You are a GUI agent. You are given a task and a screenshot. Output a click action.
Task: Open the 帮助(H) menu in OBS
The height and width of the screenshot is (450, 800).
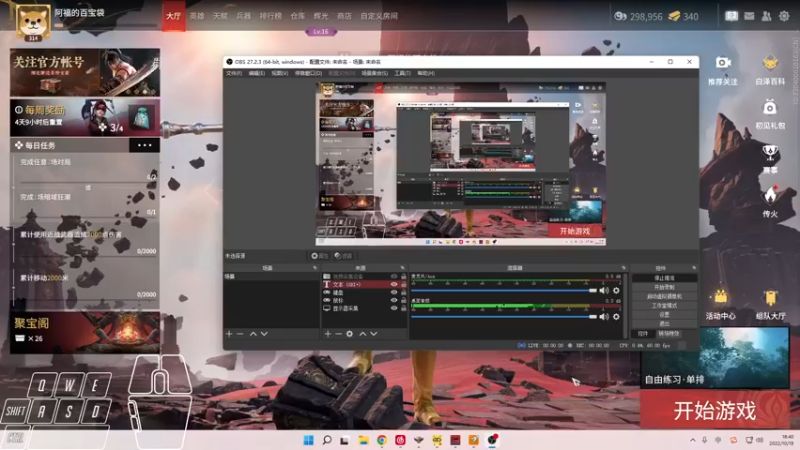426,73
